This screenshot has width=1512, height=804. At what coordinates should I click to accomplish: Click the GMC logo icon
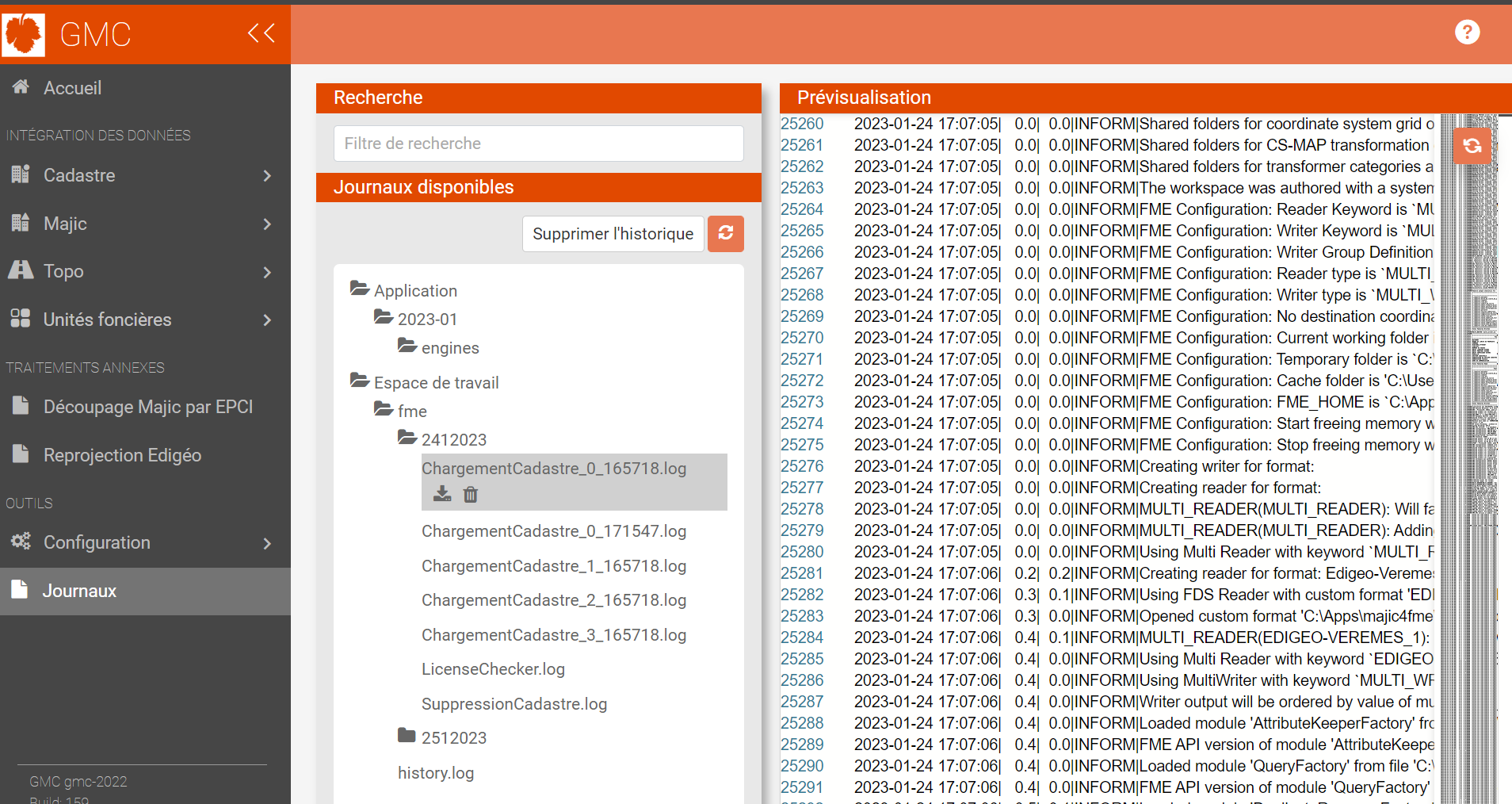coord(23,34)
